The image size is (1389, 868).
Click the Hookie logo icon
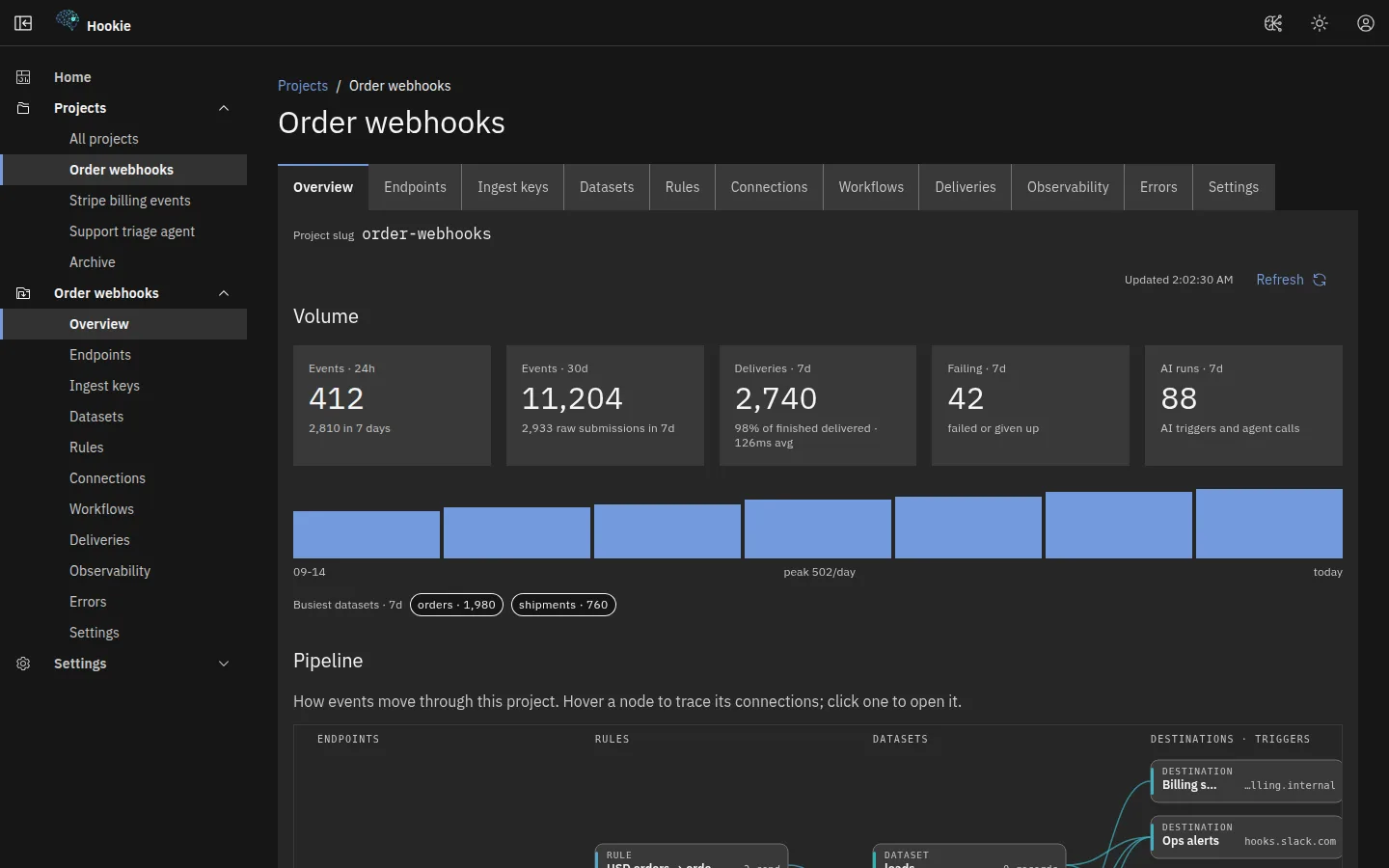[x=68, y=21]
